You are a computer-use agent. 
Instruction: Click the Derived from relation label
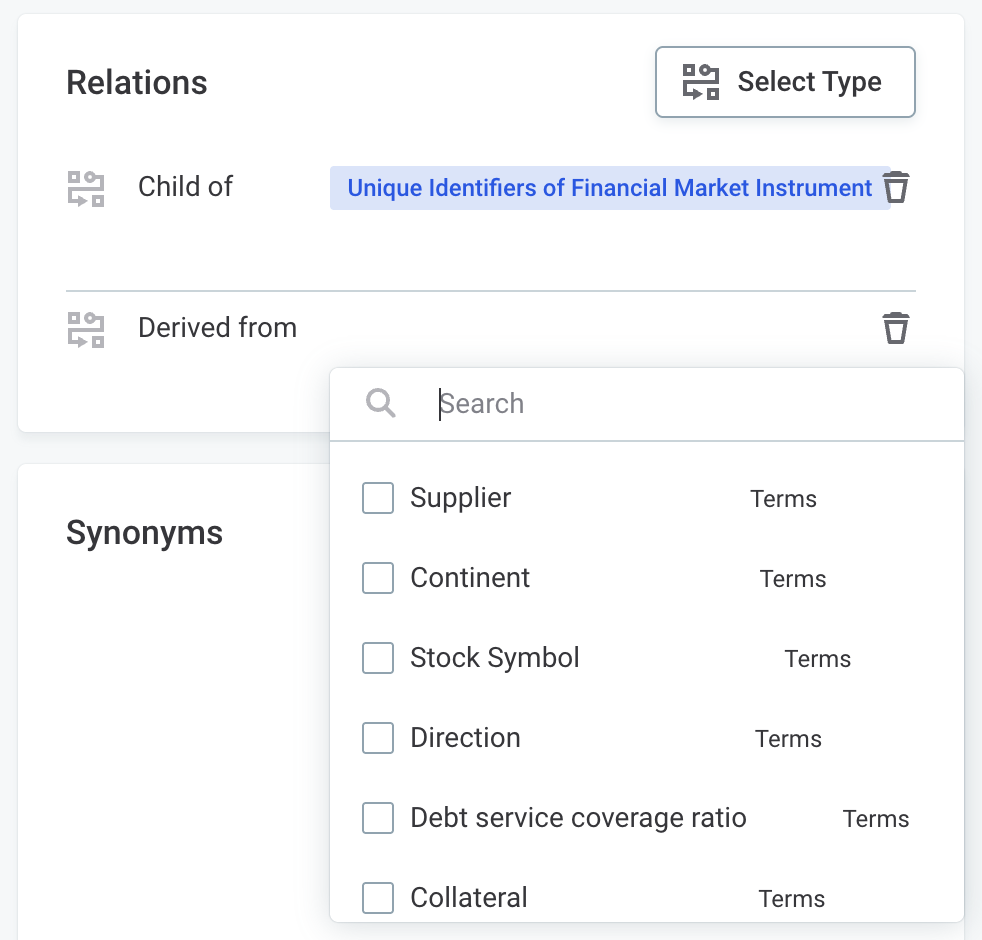coord(217,328)
